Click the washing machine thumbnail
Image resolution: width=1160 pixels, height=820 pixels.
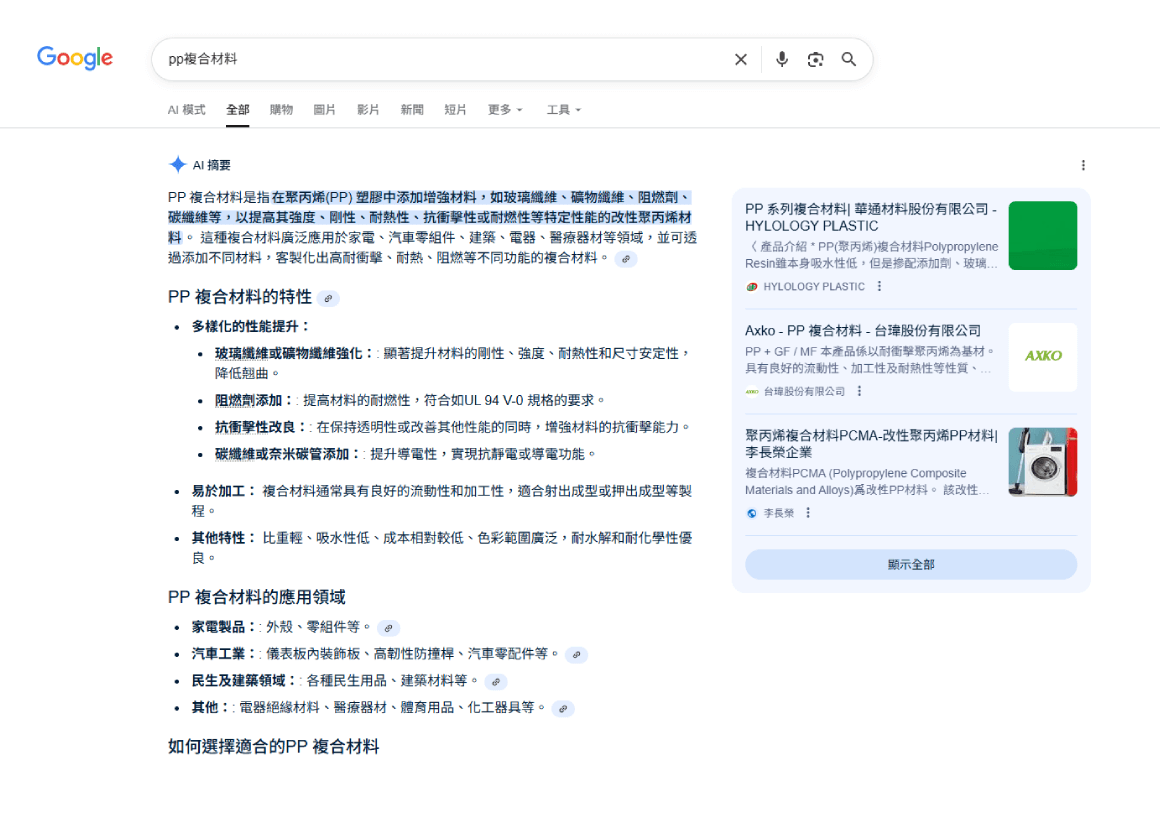point(1042,462)
